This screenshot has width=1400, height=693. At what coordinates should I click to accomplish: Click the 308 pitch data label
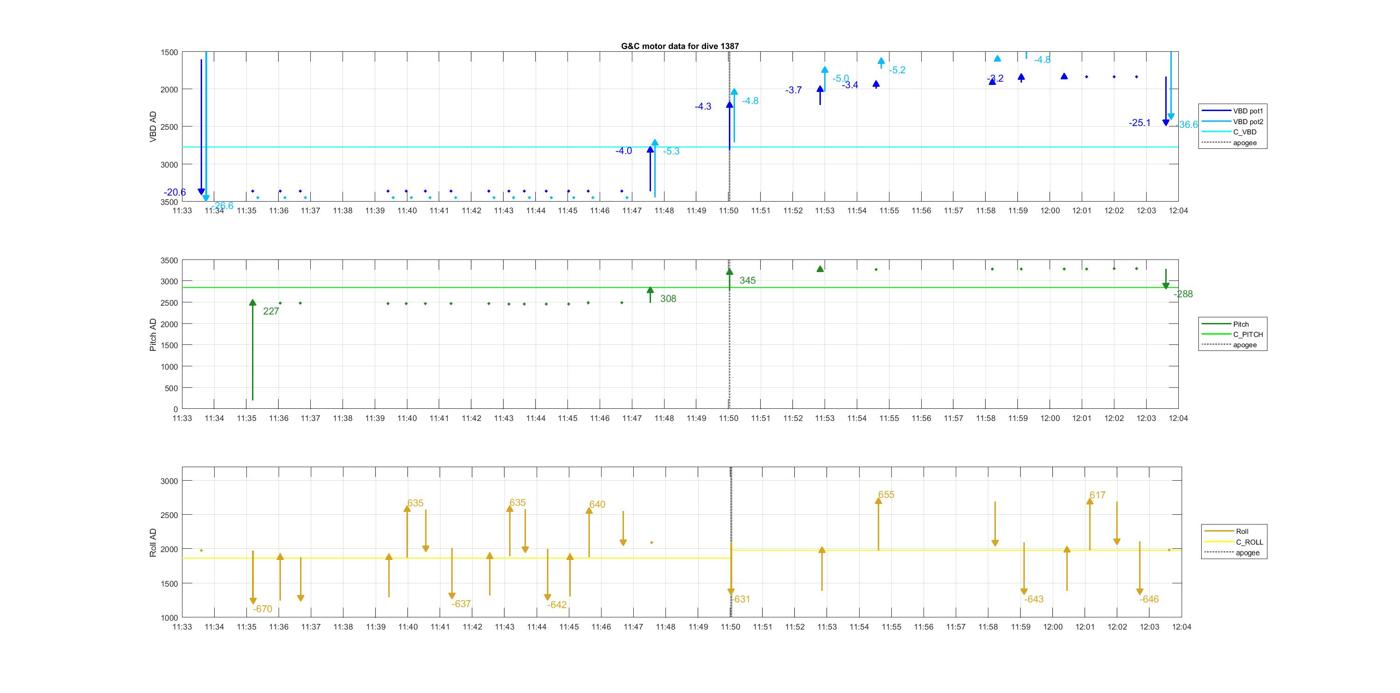[x=668, y=298]
